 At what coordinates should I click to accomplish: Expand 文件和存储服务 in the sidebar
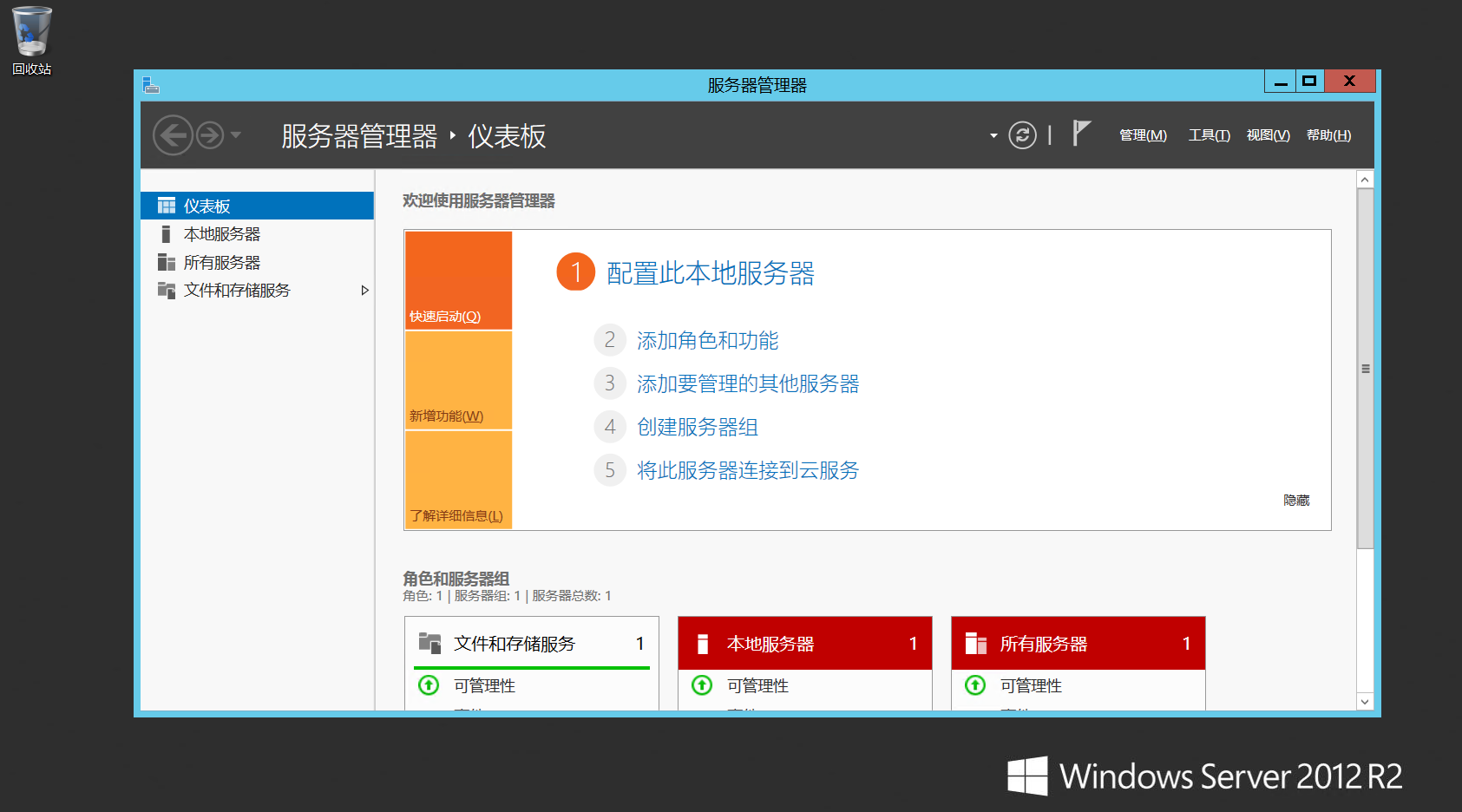click(x=365, y=290)
